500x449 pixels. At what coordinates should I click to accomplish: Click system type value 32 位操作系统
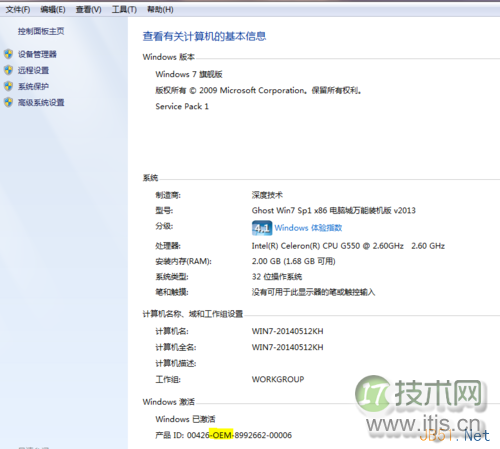[277, 277]
